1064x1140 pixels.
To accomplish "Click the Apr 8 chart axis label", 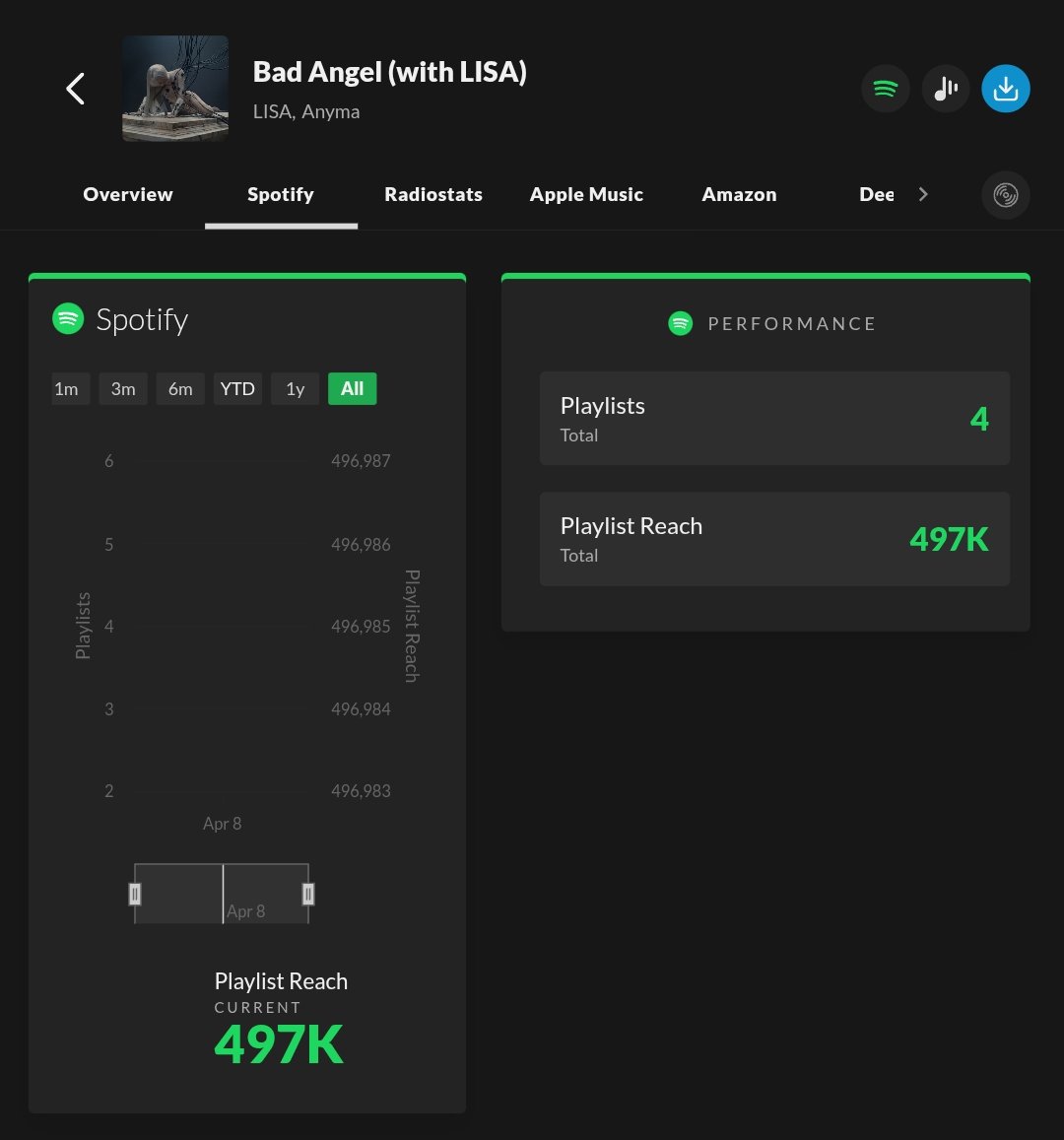I will pos(223,824).
